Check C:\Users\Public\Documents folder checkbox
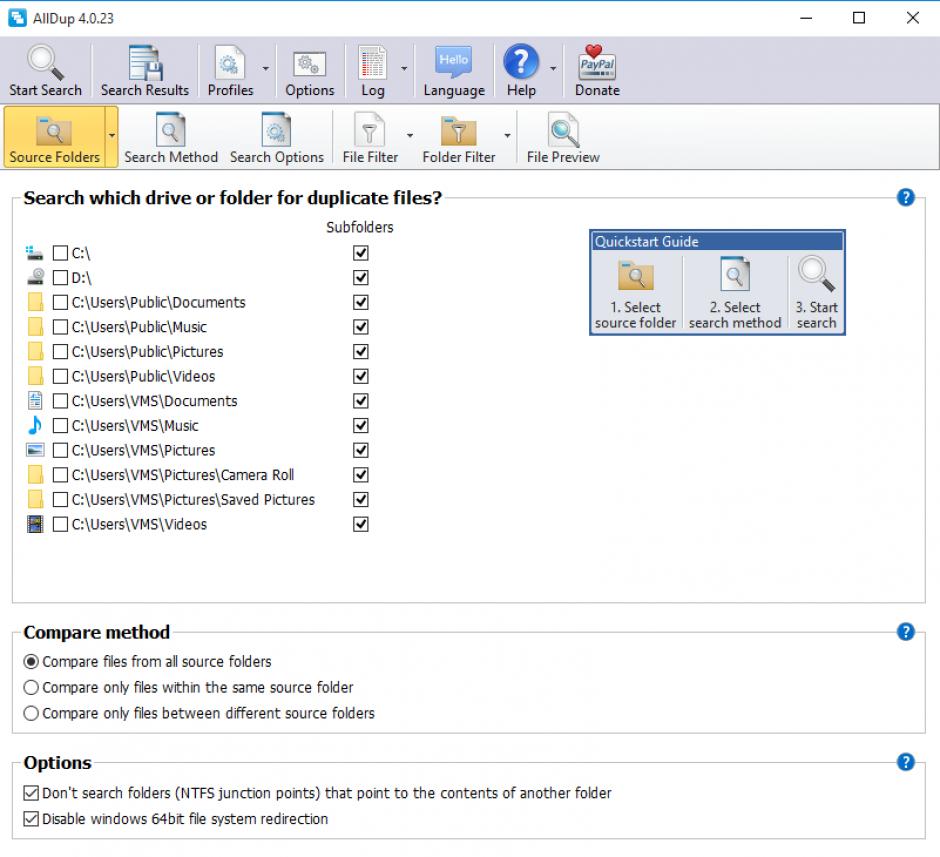Screen dimensions: 940x857 [x=60, y=302]
